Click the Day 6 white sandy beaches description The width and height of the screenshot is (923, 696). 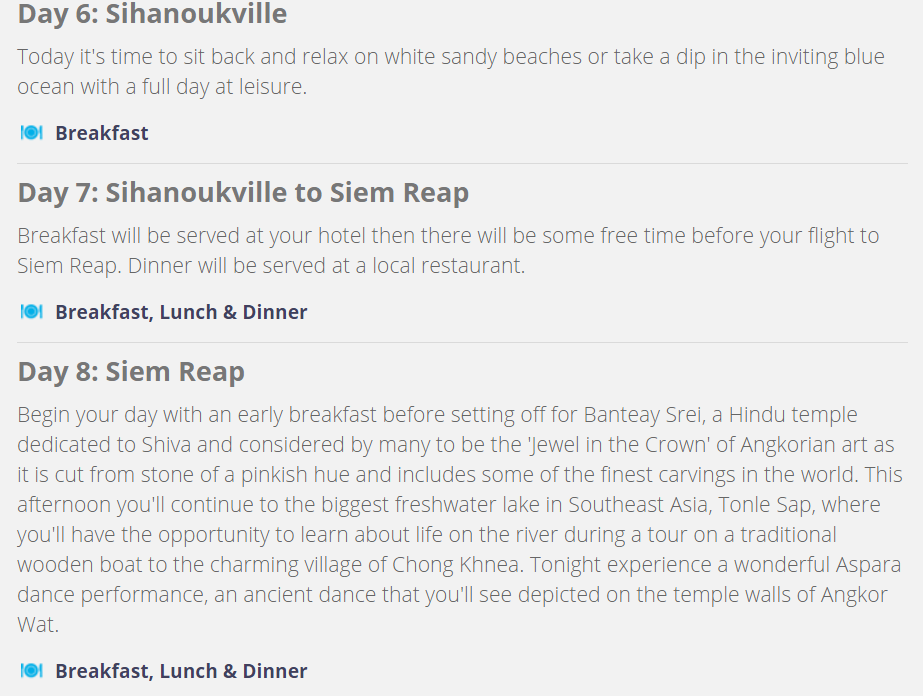pyautogui.click(x=451, y=72)
